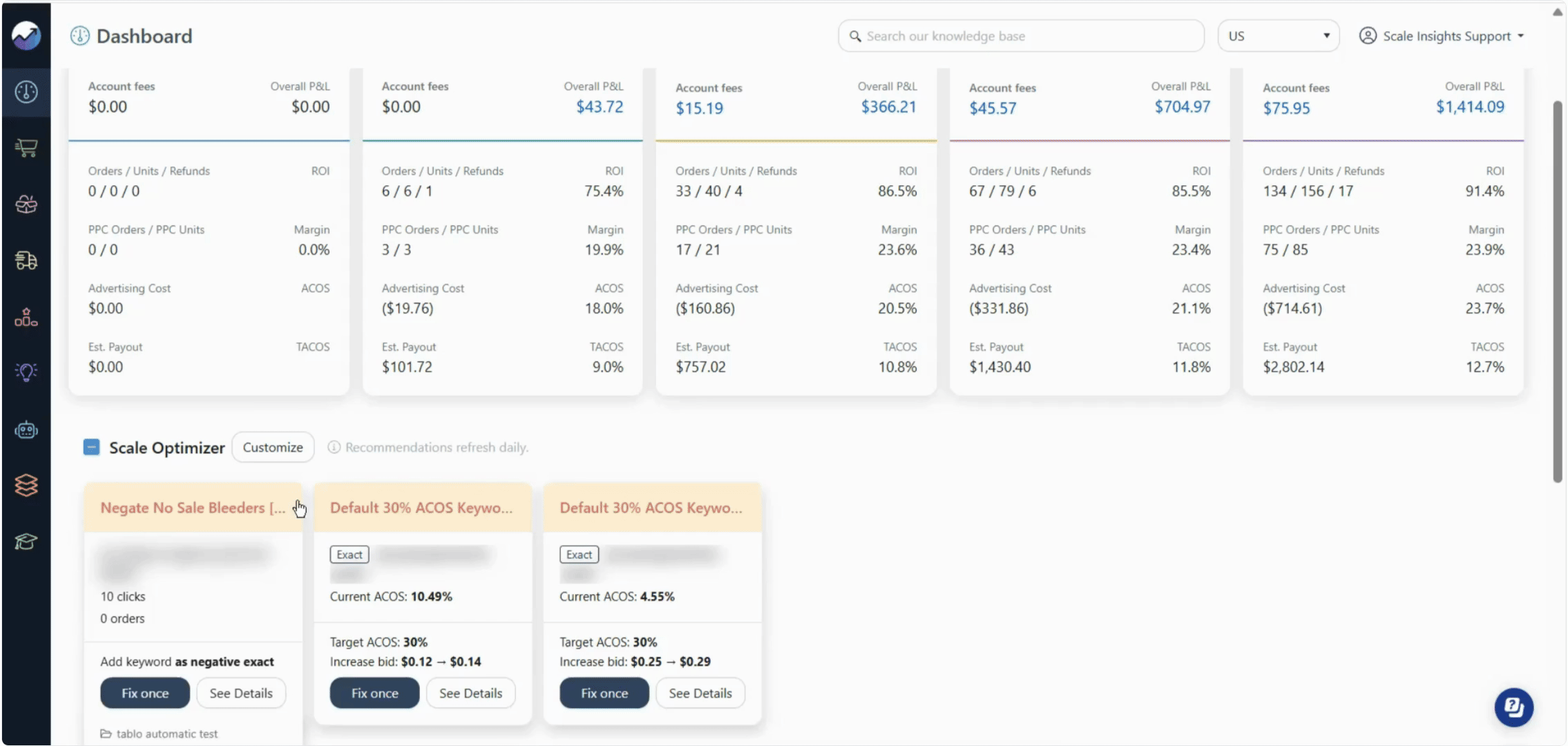This screenshot has width=1568, height=746.
Task: Open the stacked blocks sidebar icon
Action: point(26,317)
